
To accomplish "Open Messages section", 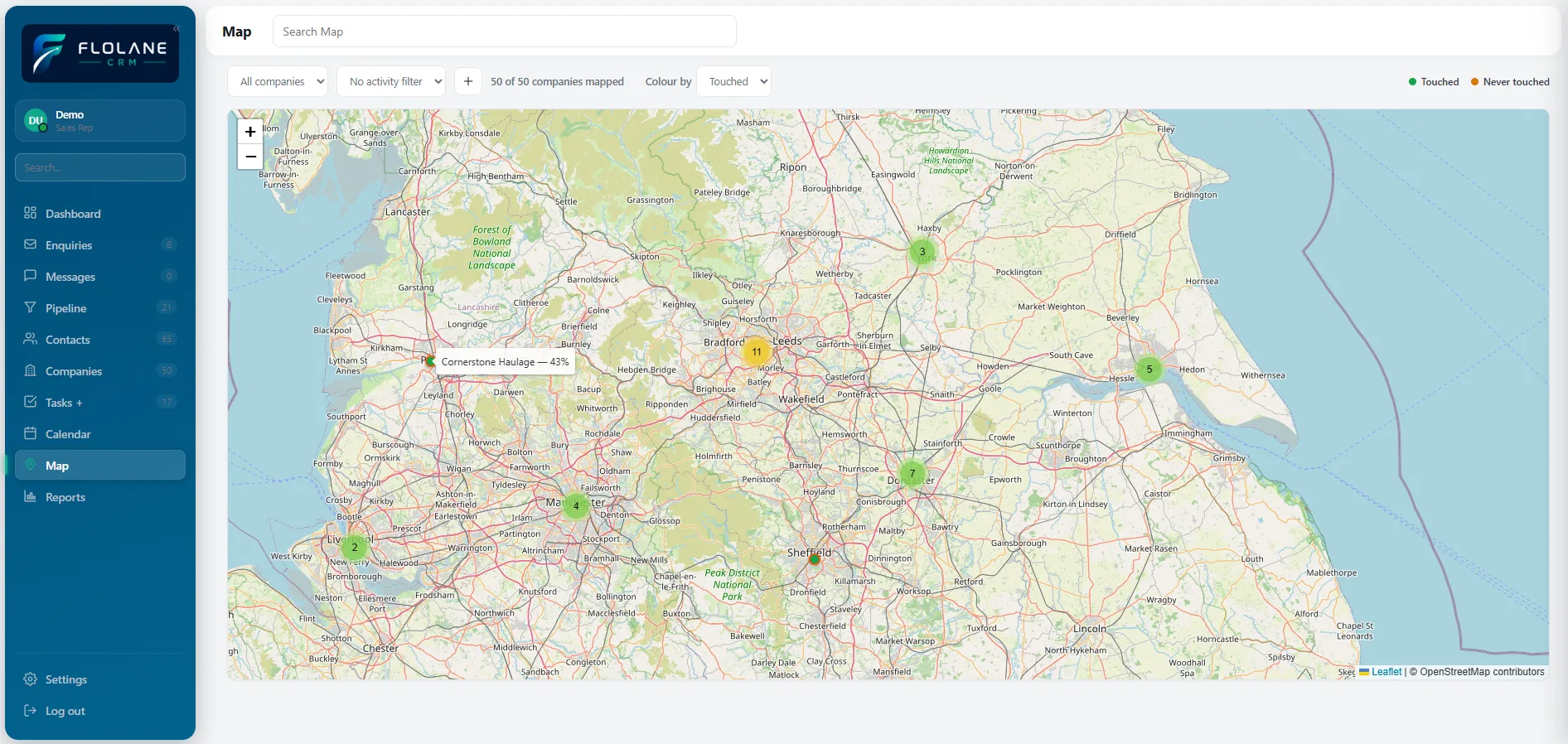I will click(x=100, y=277).
